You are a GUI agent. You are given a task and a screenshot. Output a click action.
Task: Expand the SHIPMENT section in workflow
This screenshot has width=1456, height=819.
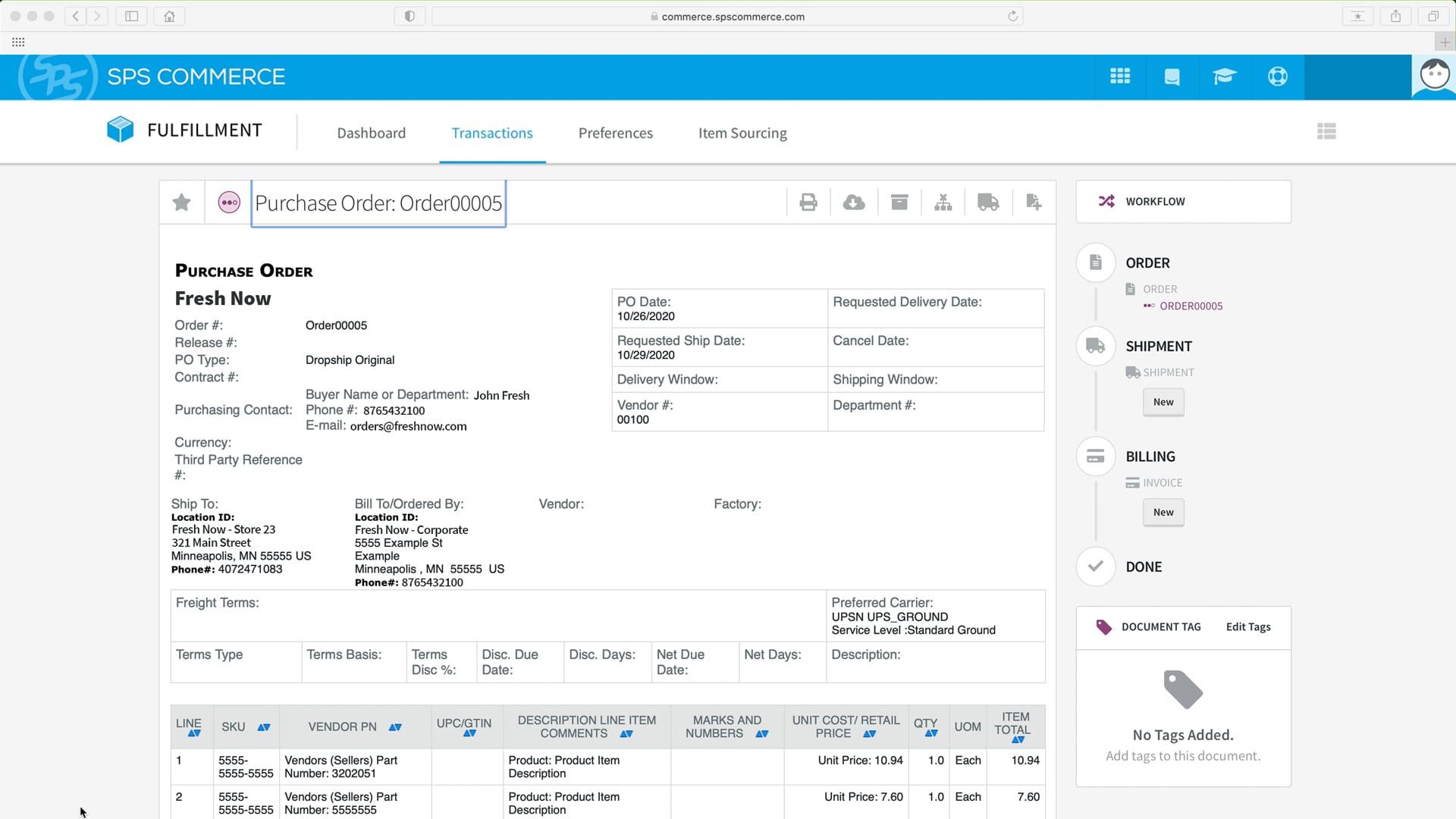[x=1159, y=345]
